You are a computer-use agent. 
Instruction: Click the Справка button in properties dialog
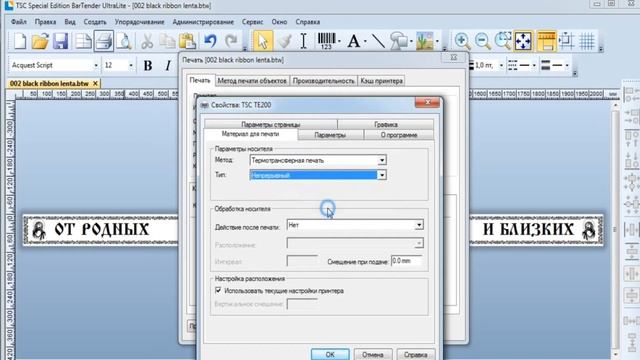tap(416, 354)
